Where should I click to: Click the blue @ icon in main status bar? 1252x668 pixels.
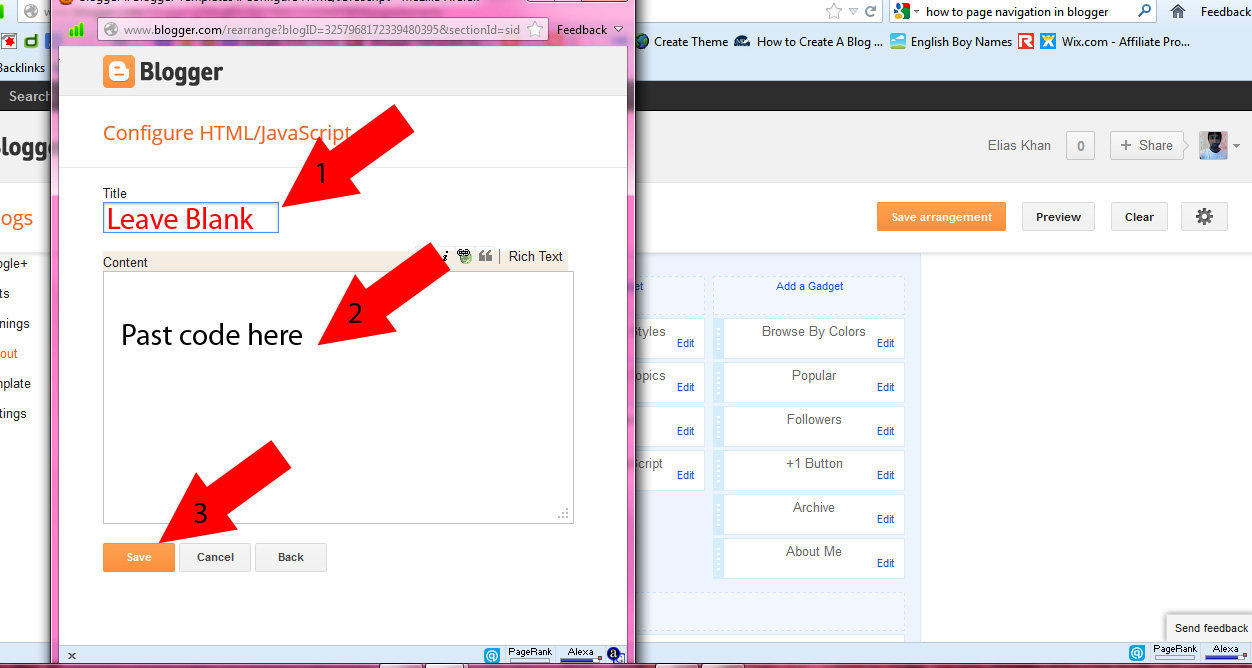[1137, 653]
